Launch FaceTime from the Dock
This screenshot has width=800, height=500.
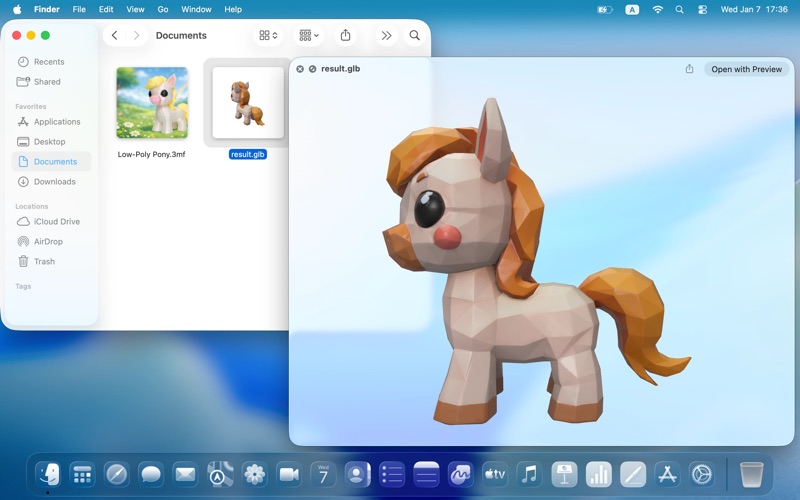click(289, 474)
